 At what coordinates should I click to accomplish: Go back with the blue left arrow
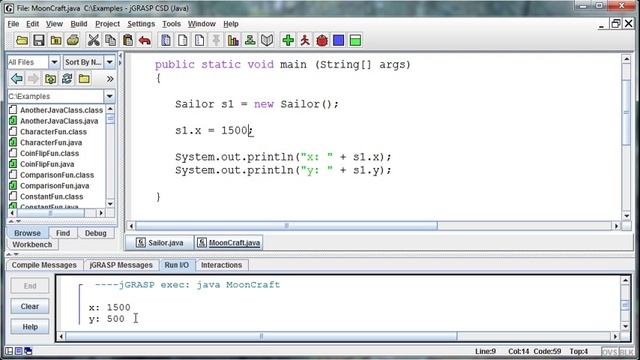coord(17,78)
